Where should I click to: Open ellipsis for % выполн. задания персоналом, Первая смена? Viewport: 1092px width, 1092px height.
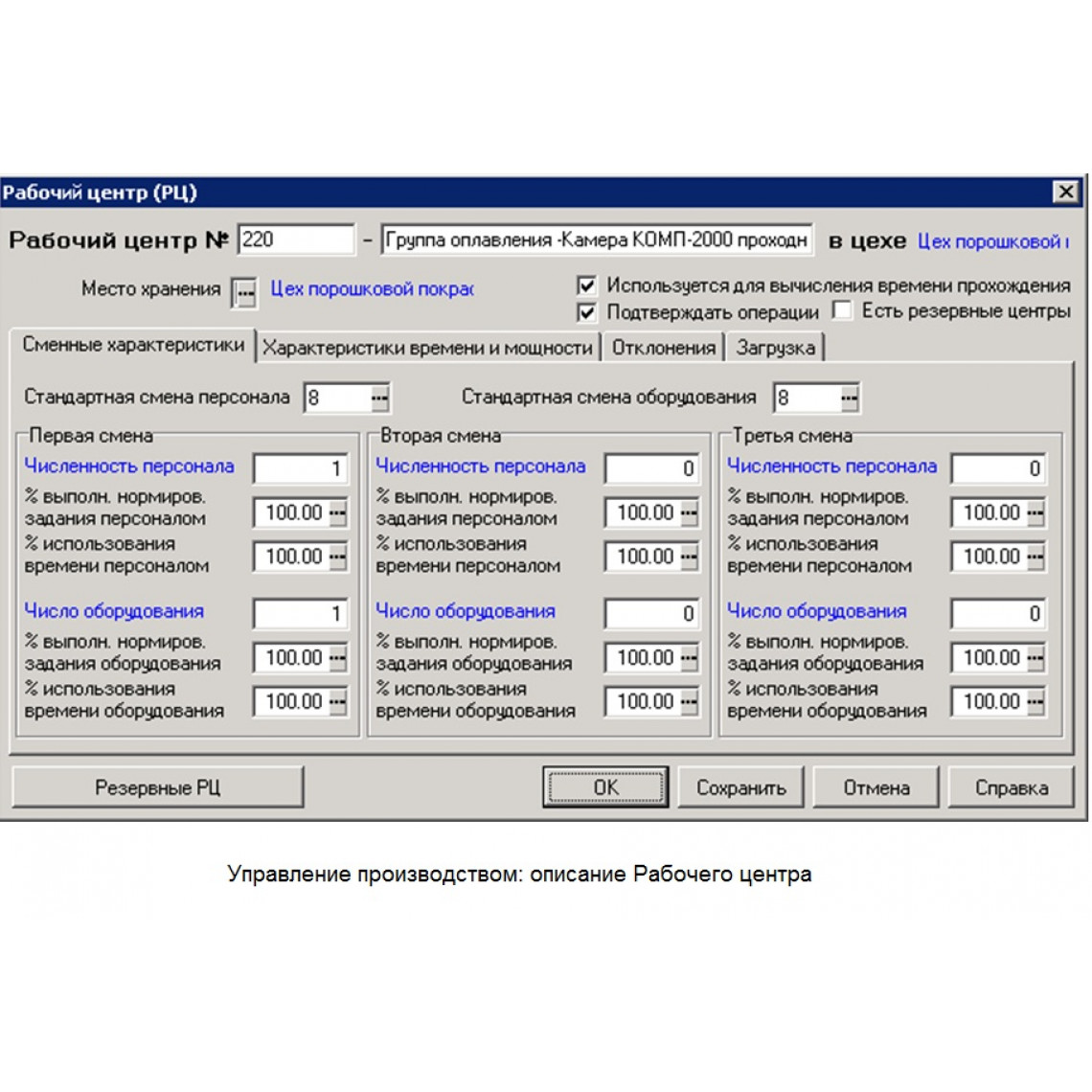pyautogui.click(x=338, y=514)
